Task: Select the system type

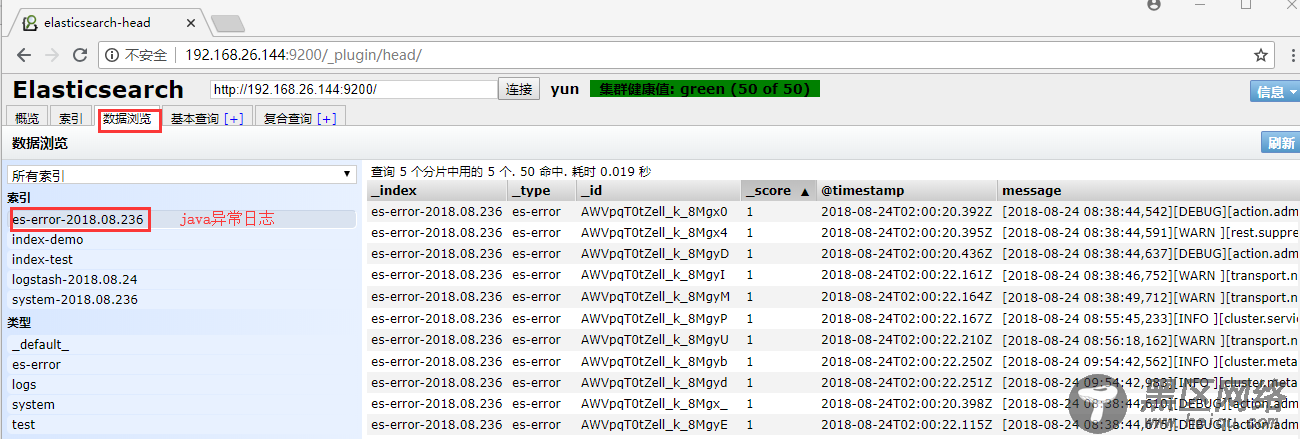Action: pyautogui.click(x=180, y=405)
